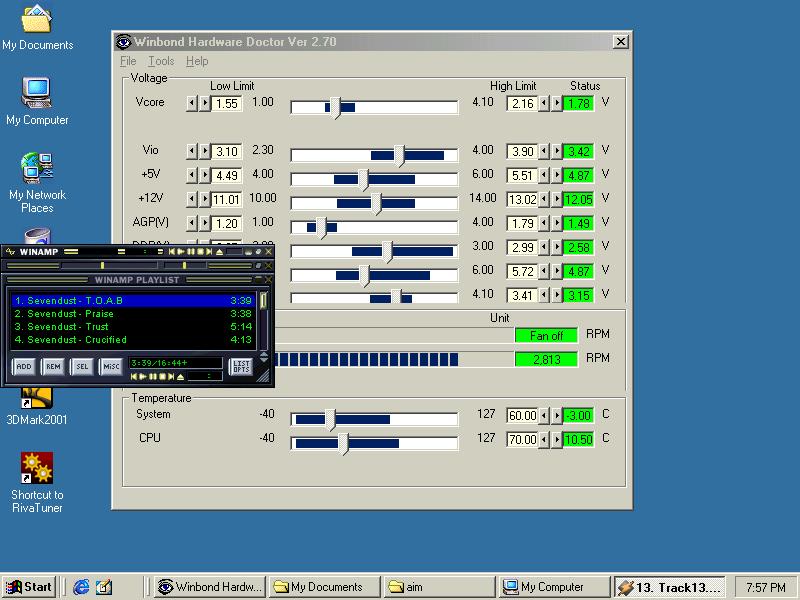Screen dimensions: 800x600
Task: Decrease the AGP(V) low limit
Action: [x=191, y=223]
